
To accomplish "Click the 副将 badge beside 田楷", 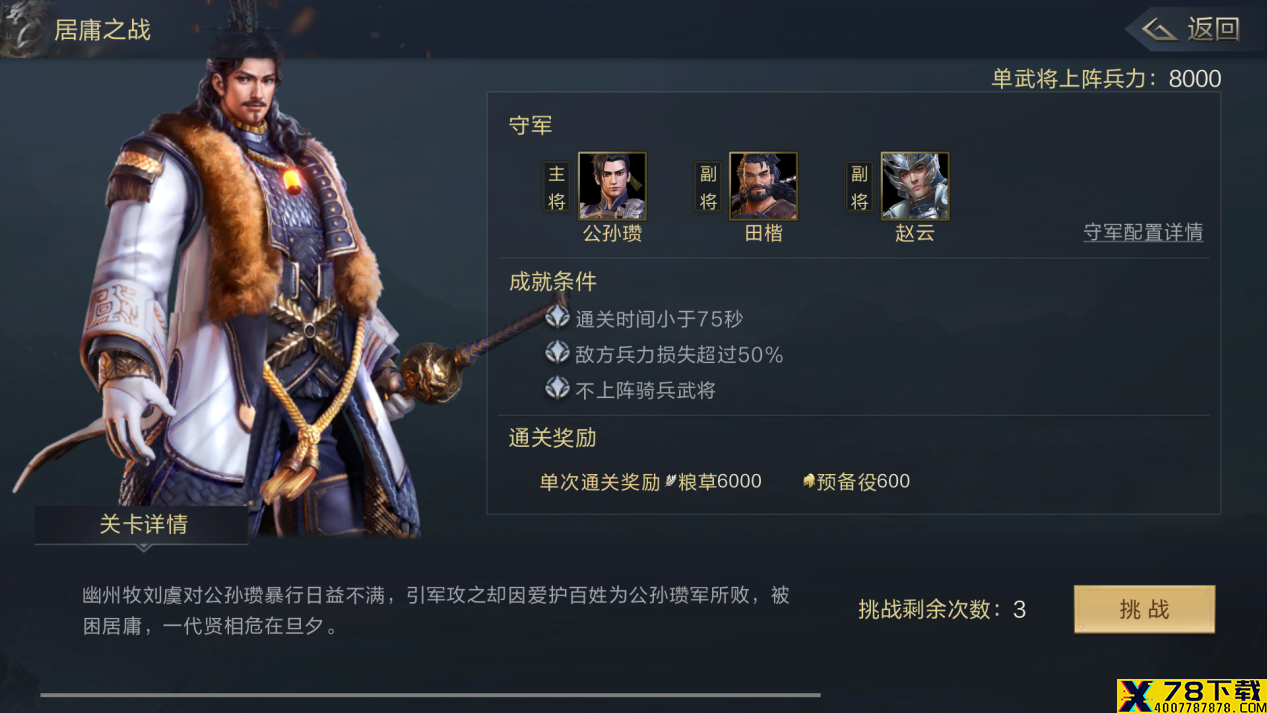I will 708,187.
